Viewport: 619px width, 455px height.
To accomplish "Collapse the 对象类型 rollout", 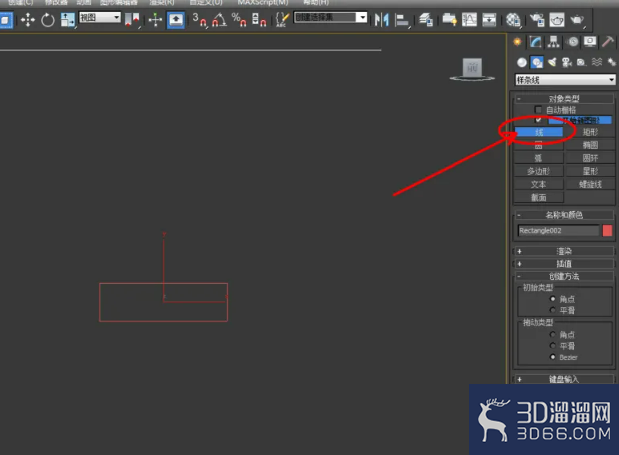I will [x=564, y=99].
